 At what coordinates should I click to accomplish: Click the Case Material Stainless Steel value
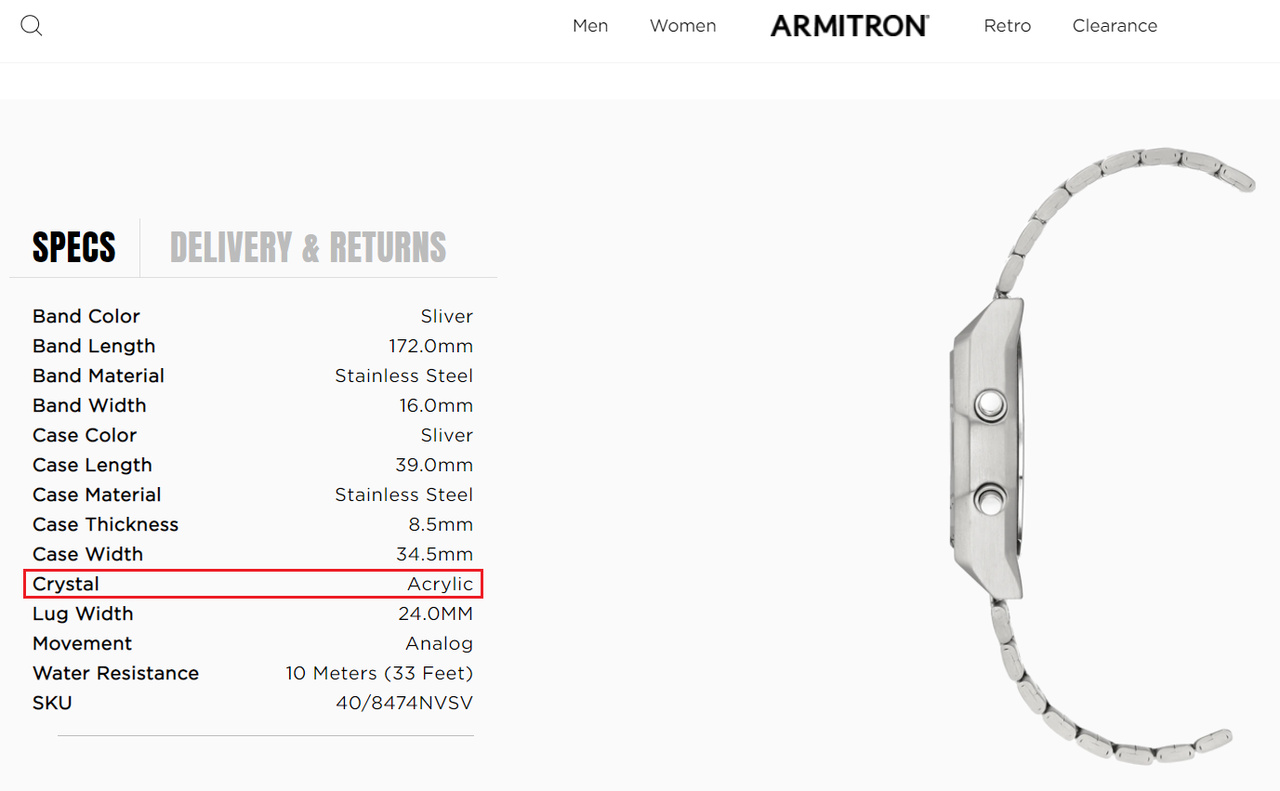[x=404, y=495]
